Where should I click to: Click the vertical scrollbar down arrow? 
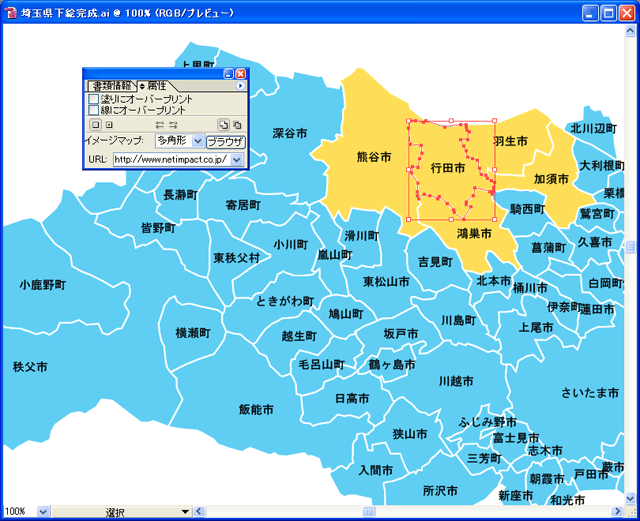(x=631, y=498)
